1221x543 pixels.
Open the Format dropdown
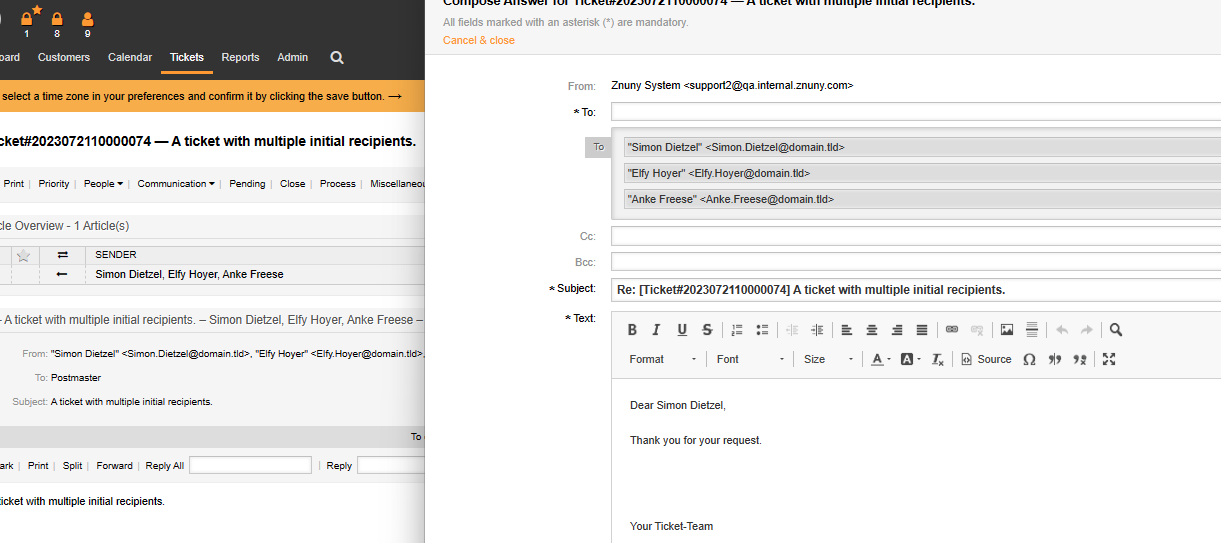click(x=662, y=359)
